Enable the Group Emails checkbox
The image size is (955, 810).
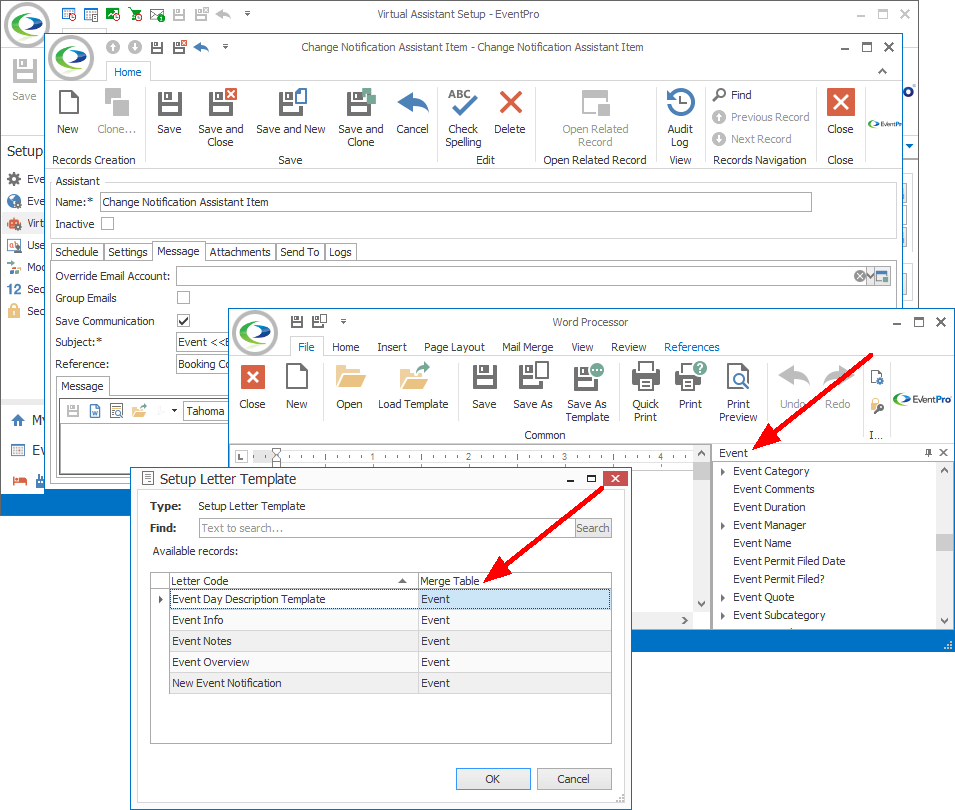[183, 298]
